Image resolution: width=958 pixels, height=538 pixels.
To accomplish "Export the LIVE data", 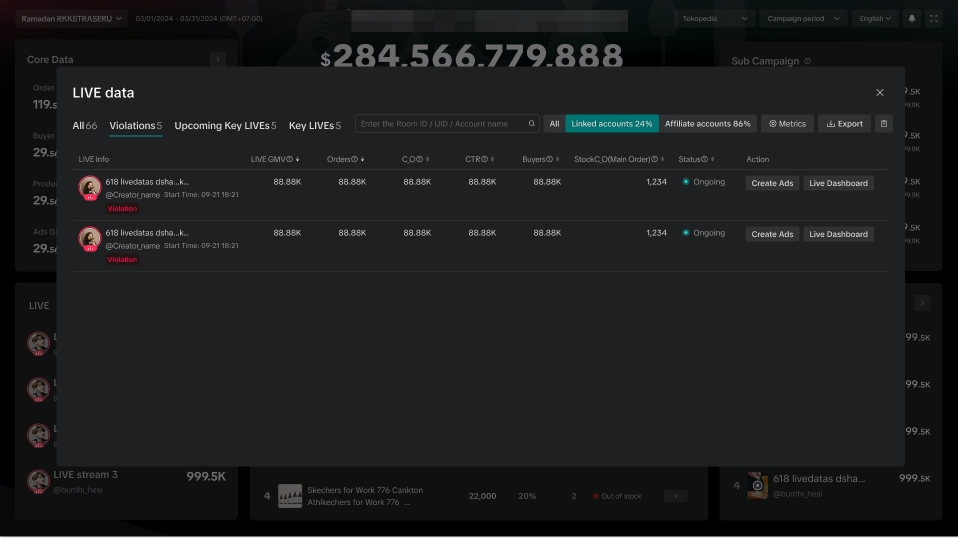I will (x=844, y=124).
